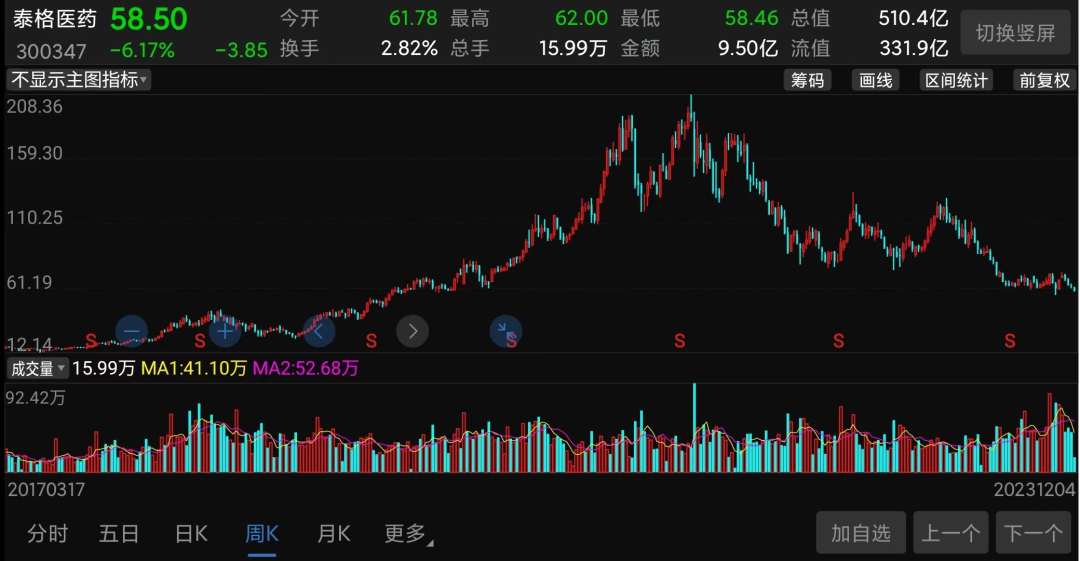The width and height of the screenshot is (1080, 561).
Task: Click the MA2:52.68万 volume average label
Action: 305,368
